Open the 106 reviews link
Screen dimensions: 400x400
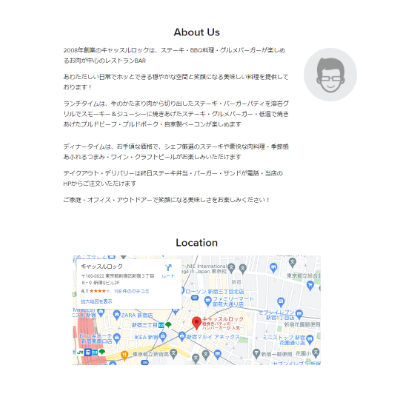[132, 291]
